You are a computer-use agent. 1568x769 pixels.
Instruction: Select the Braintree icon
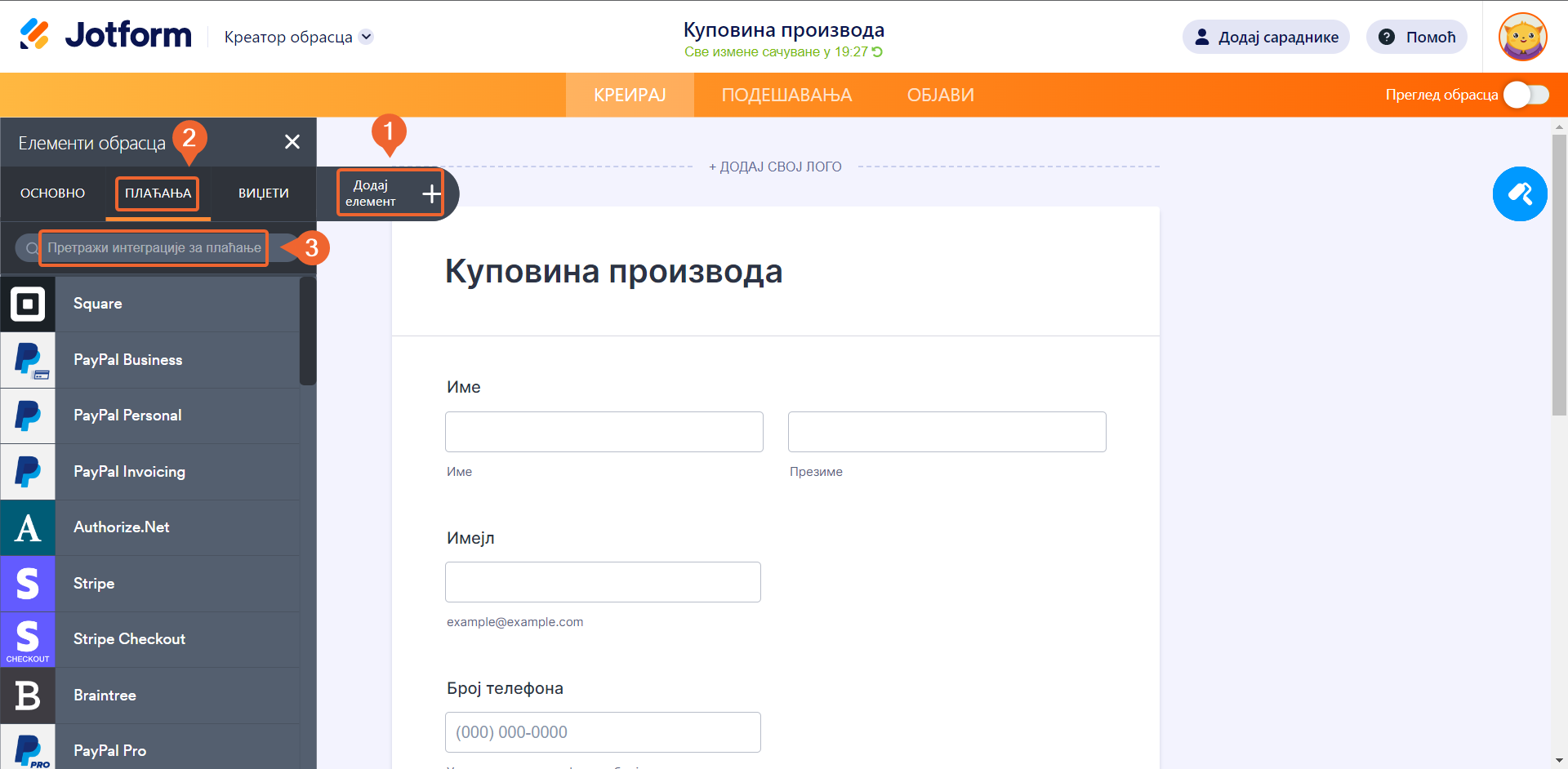coord(28,696)
